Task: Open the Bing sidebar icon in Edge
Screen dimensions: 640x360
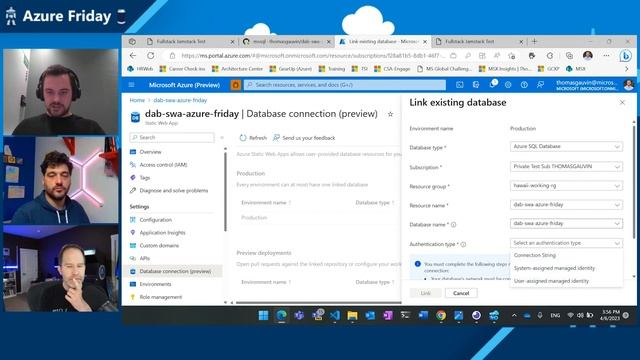Action: 625,56
